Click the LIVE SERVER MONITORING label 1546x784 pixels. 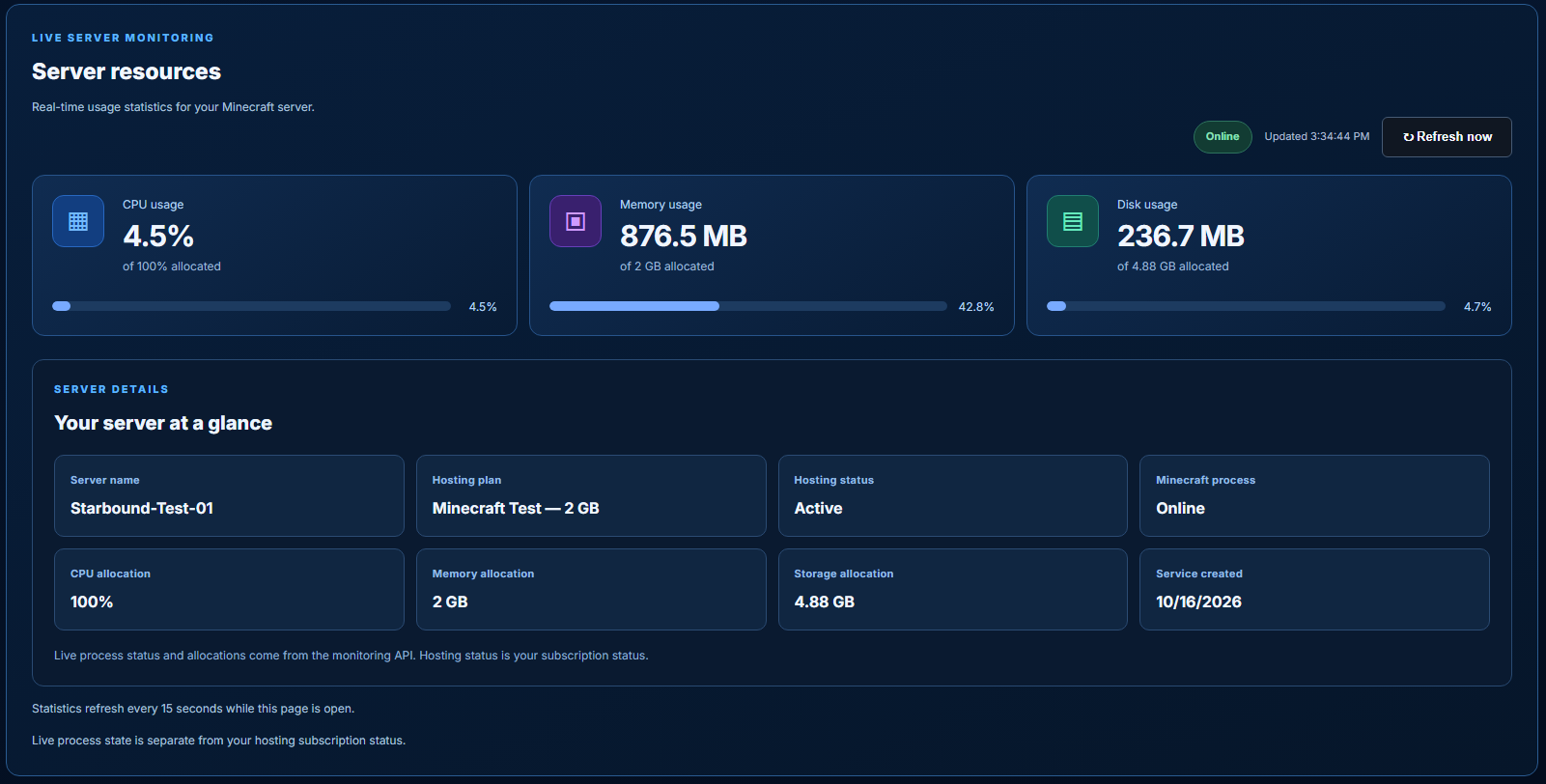click(123, 38)
